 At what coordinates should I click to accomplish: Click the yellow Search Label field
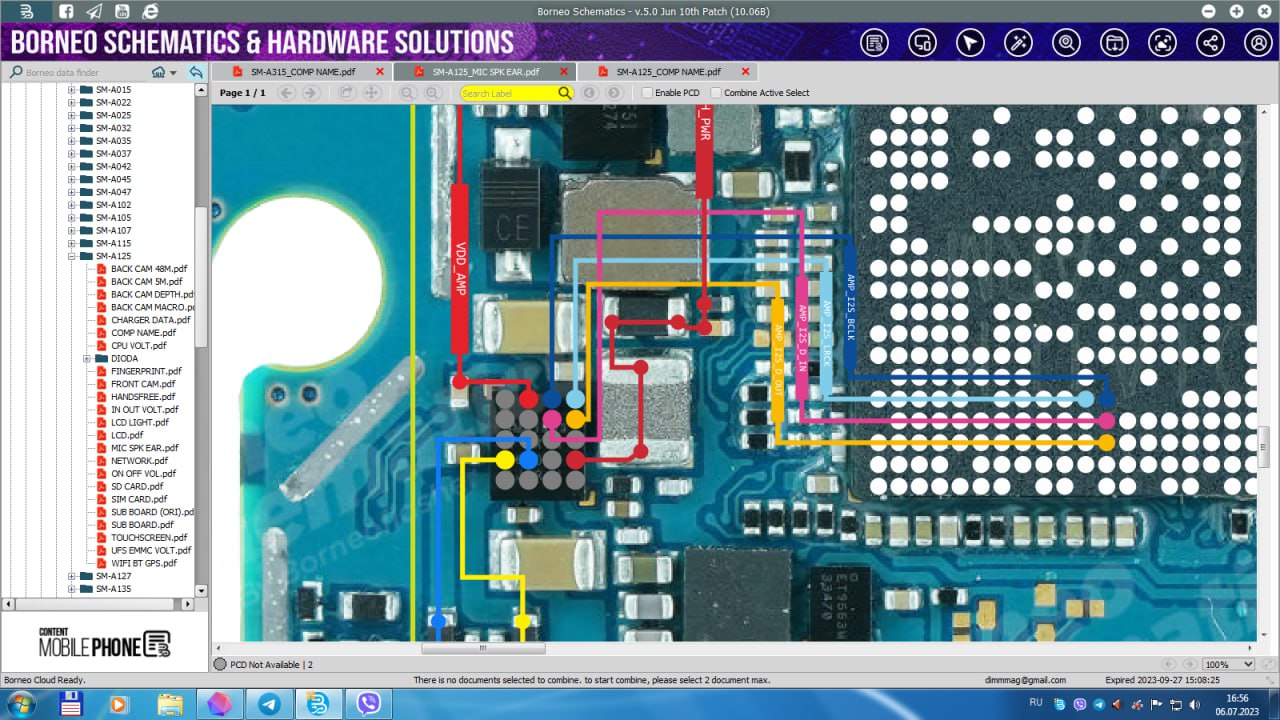tap(509, 93)
